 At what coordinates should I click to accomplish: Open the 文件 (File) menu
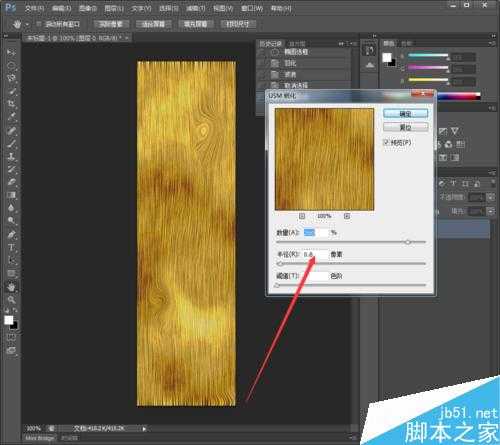(x=35, y=8)
